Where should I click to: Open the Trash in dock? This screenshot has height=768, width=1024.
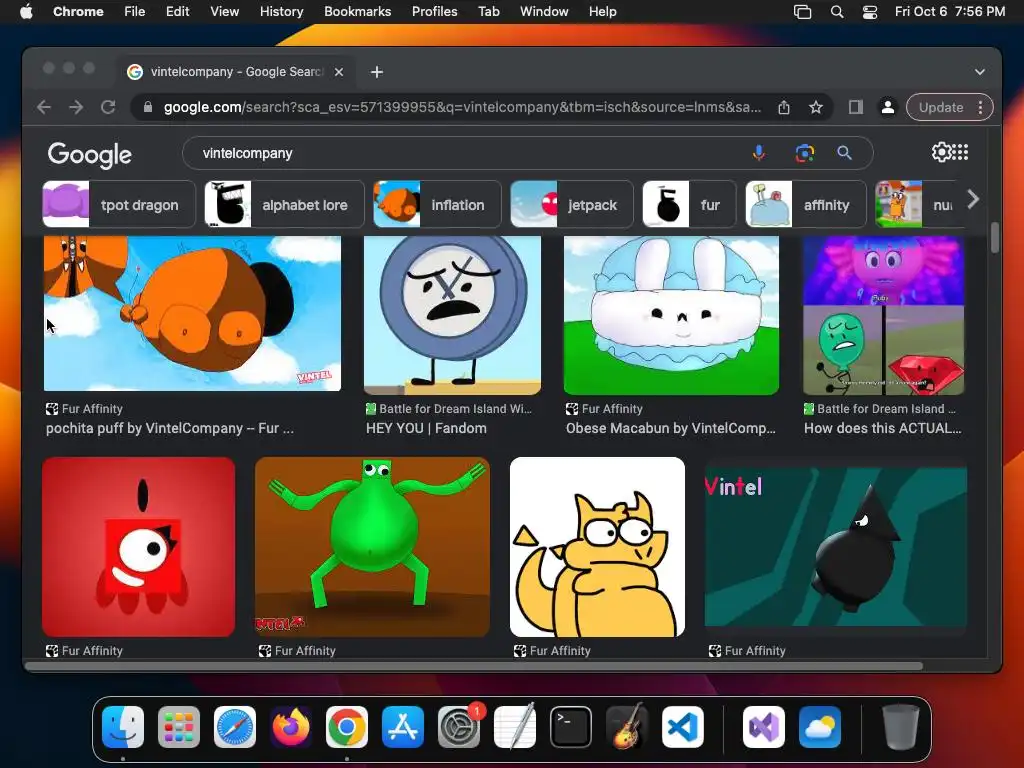[901, 727]
